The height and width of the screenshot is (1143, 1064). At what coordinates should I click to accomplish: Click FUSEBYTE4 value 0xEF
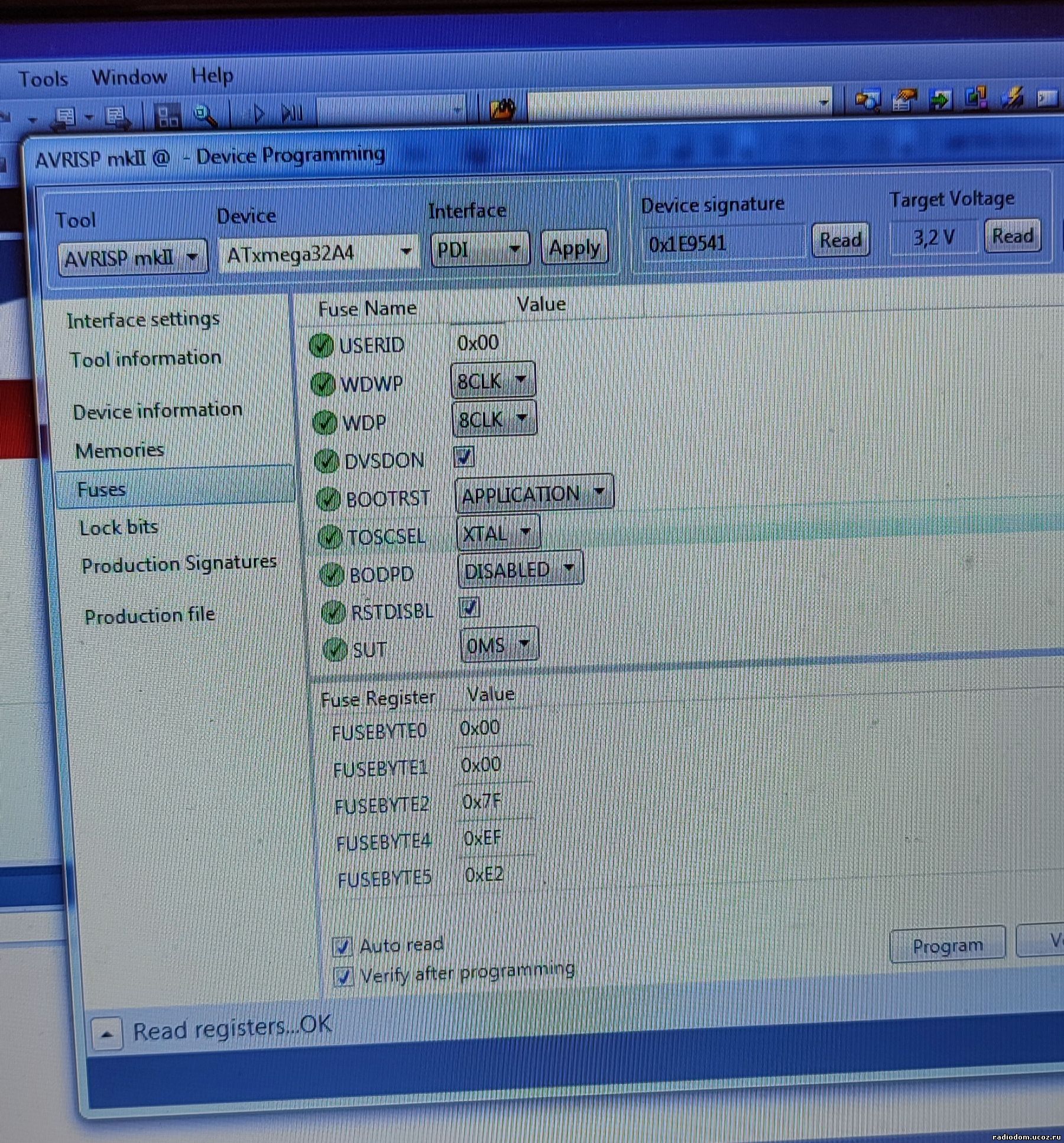click(x=483, y=837)
